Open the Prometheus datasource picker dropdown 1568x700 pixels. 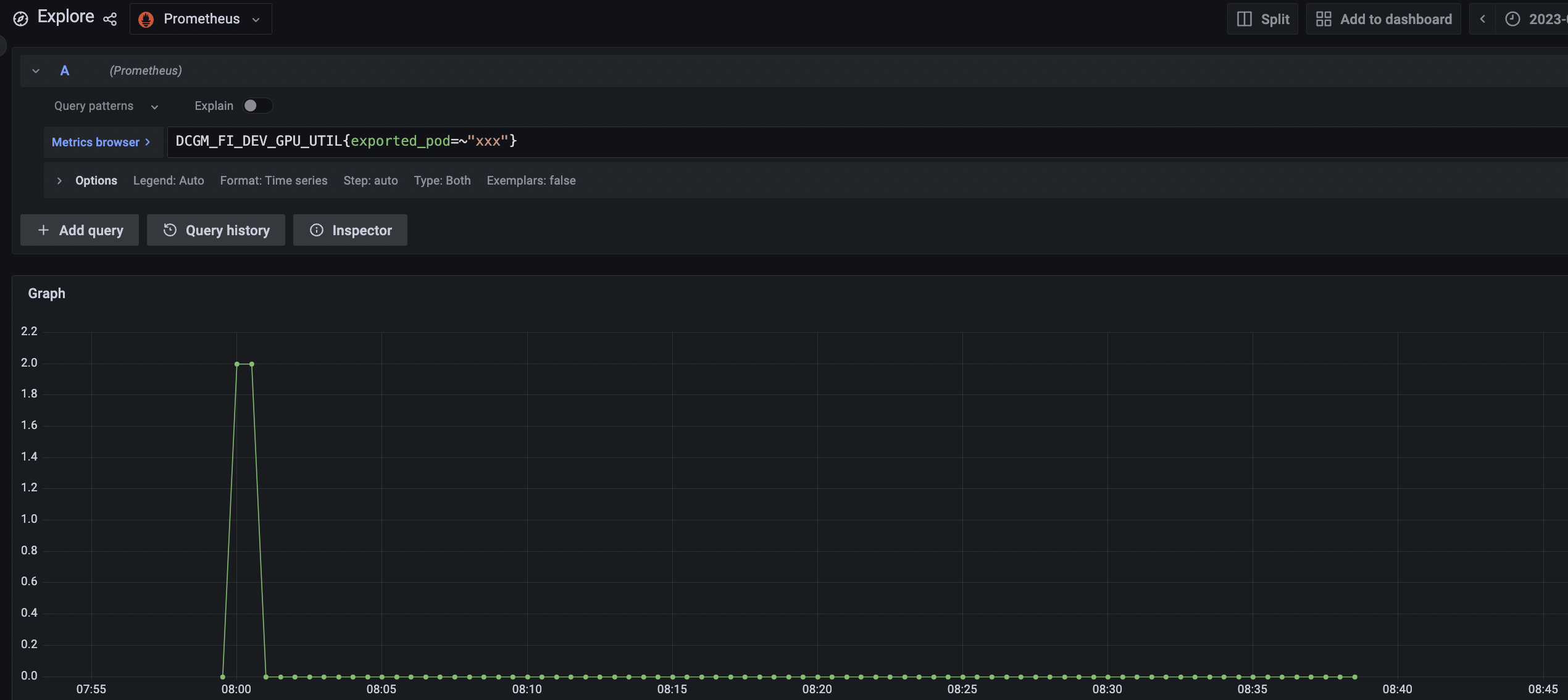point(256,19)
